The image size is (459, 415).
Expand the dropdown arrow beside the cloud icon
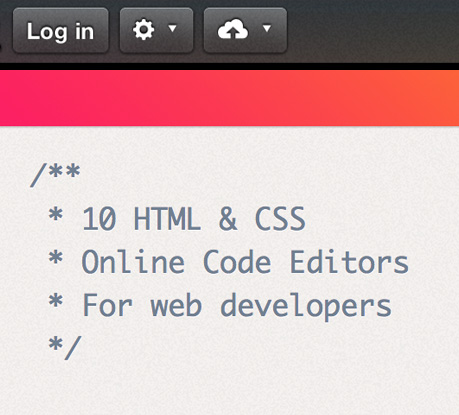[267, 28]
